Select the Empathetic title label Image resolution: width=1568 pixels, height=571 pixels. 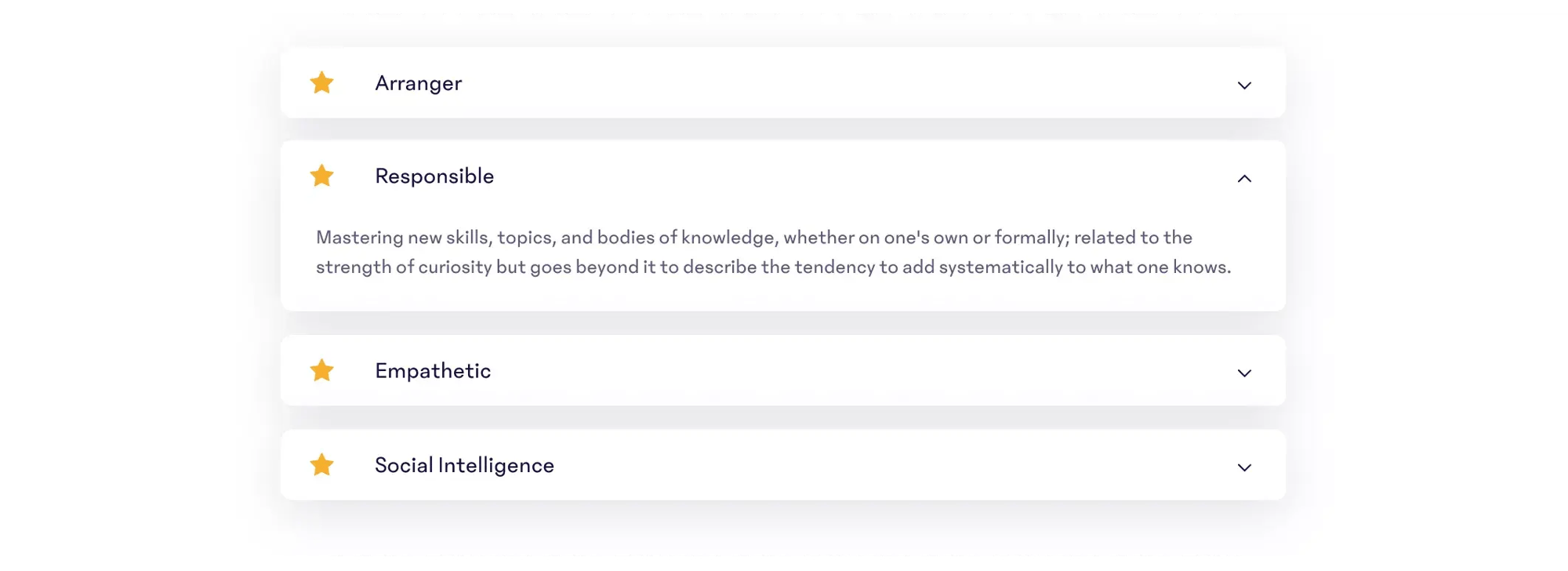(433, 371)
